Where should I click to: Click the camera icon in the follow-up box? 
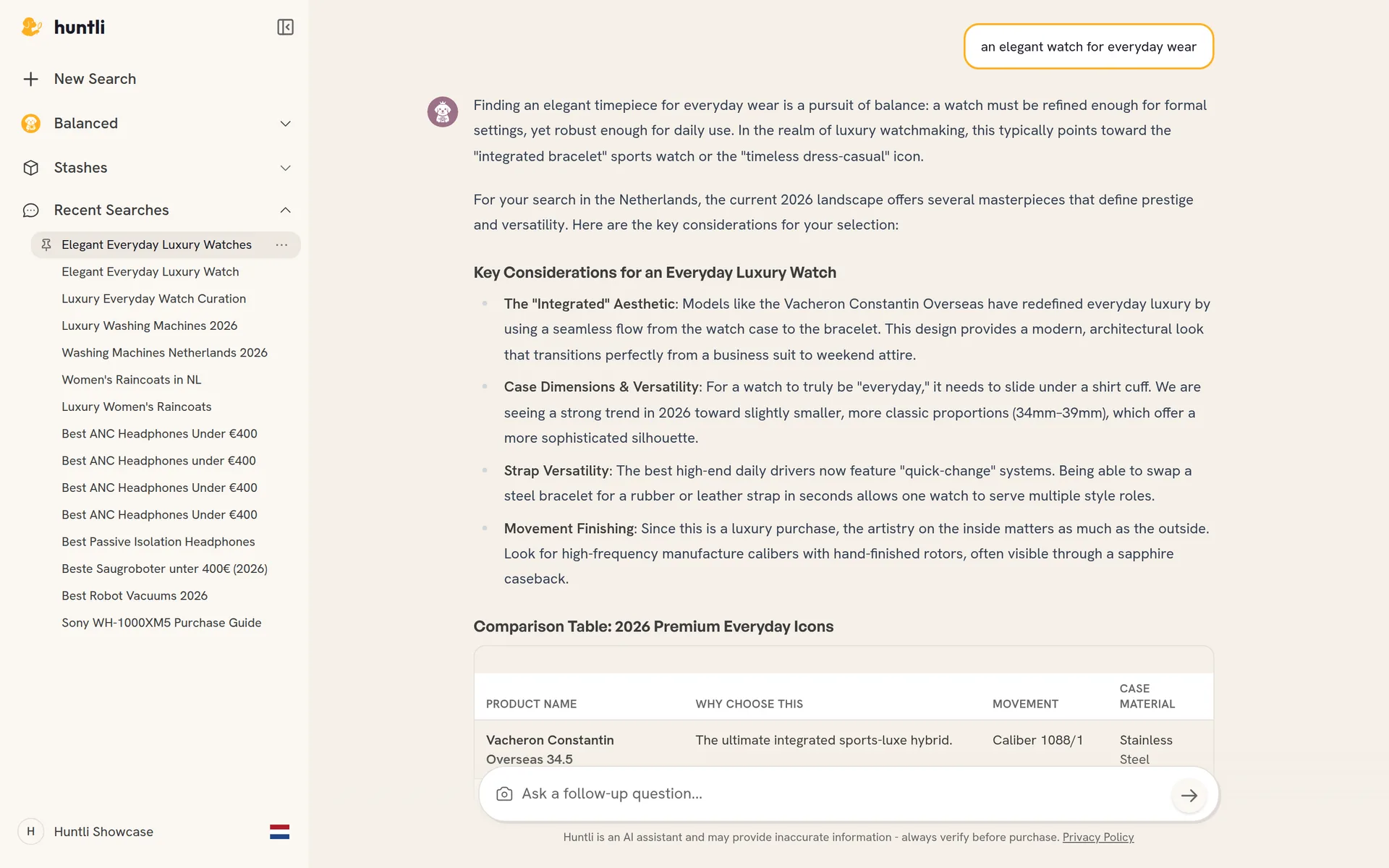click(x=504, y=794)
